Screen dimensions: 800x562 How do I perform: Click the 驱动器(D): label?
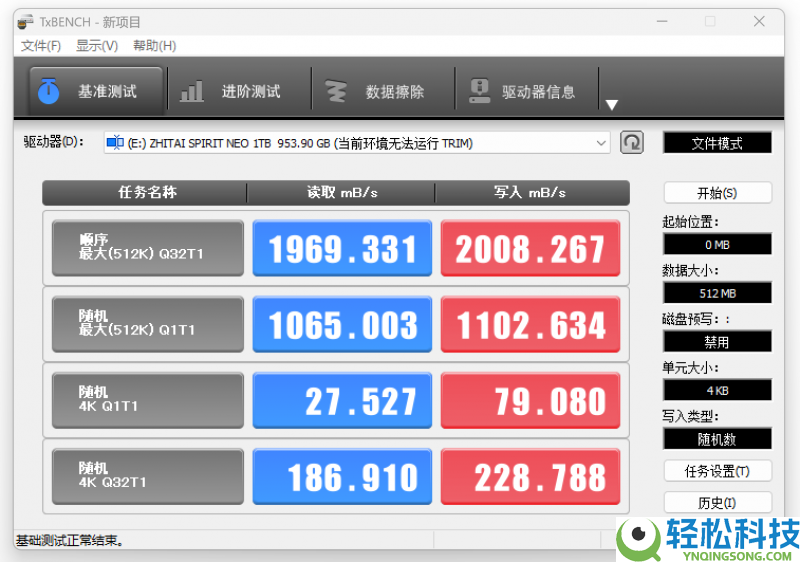pyautogui.click(x=54, y=142)
